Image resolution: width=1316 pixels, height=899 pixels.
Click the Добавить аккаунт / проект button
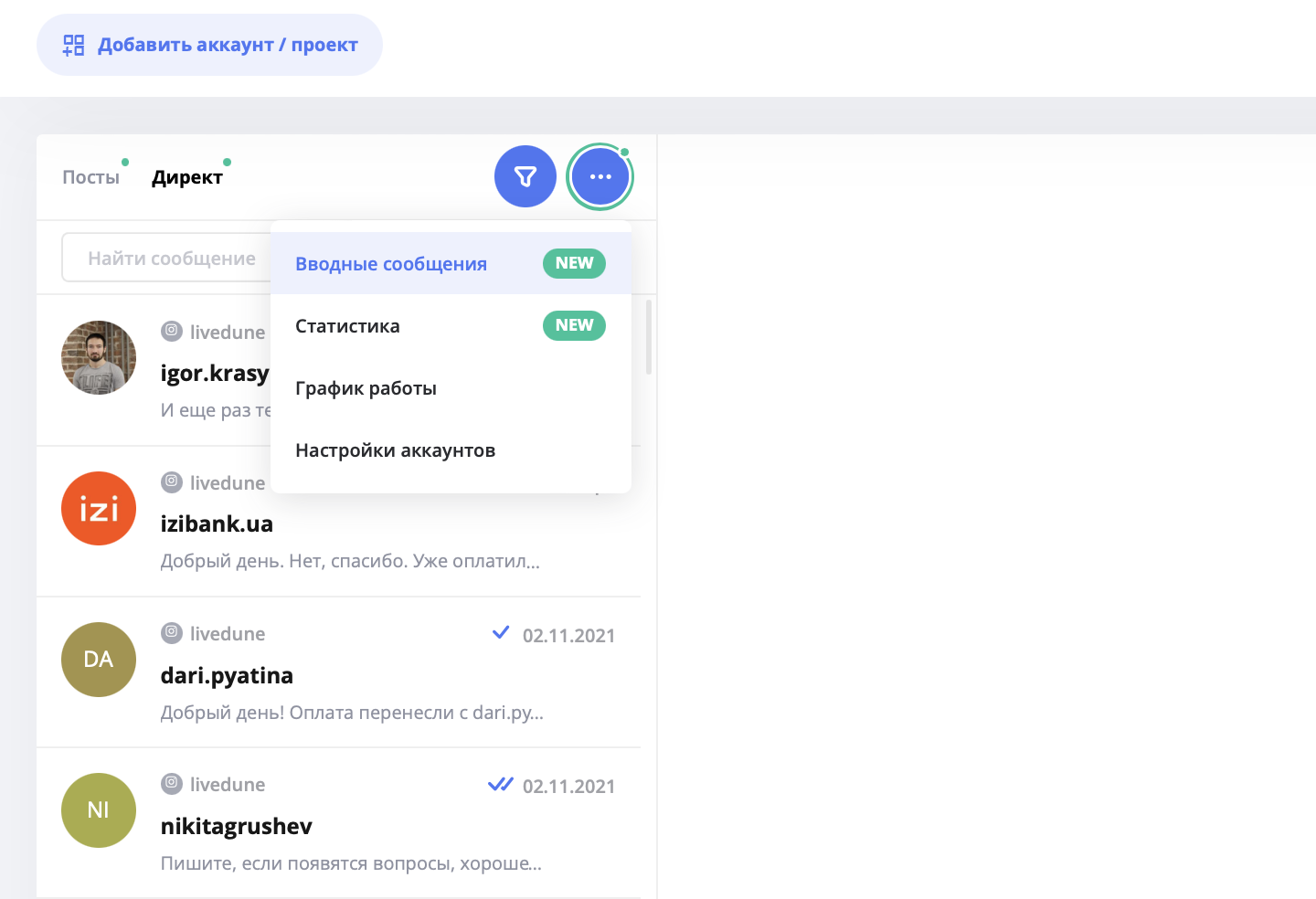coord(209,45)
